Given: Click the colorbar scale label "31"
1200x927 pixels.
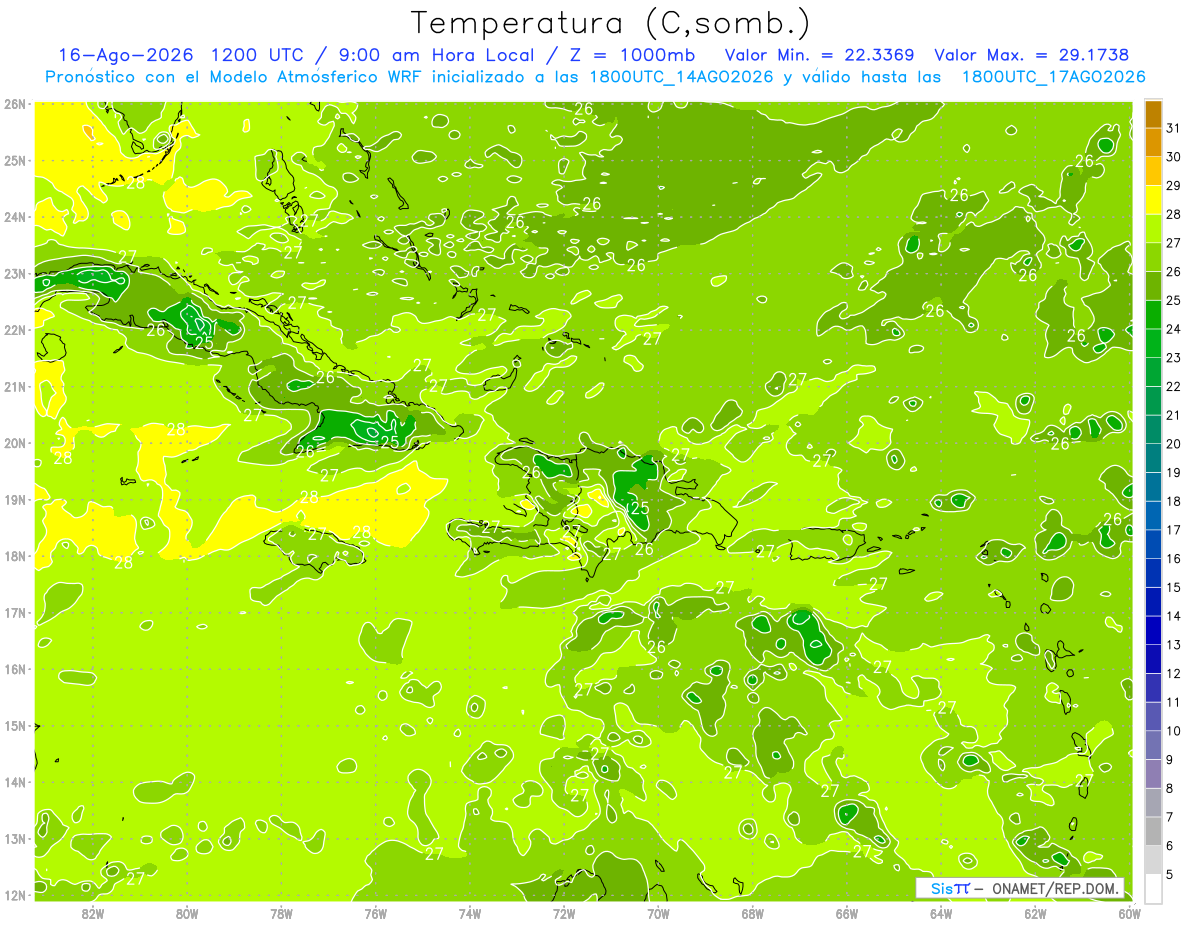Looking at the screenshot, I should 1174,128.
